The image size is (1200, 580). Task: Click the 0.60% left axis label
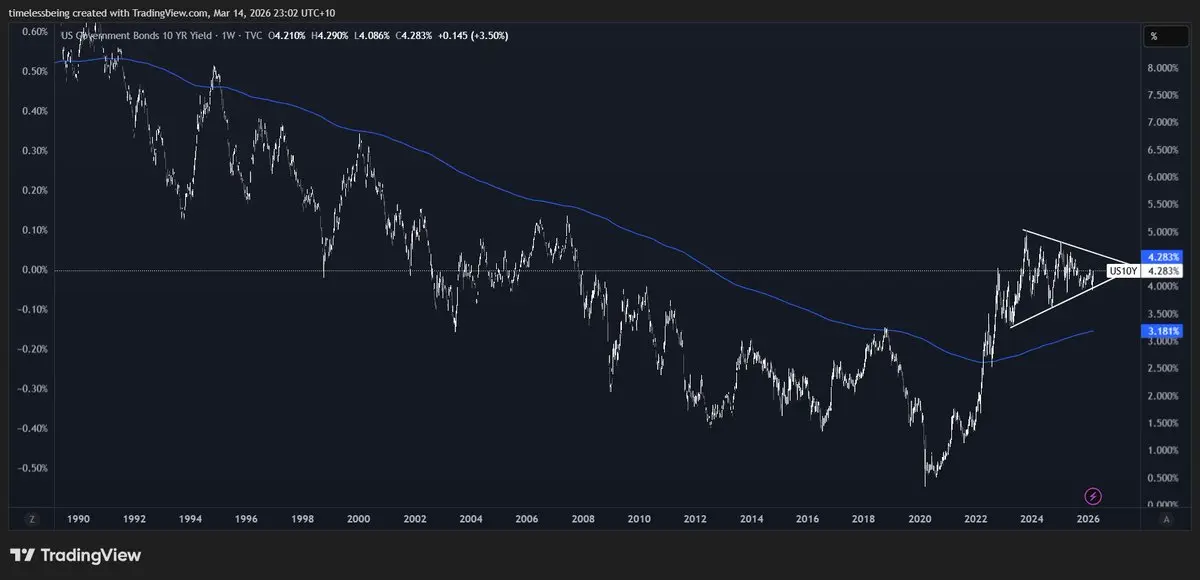pos(34,32)
